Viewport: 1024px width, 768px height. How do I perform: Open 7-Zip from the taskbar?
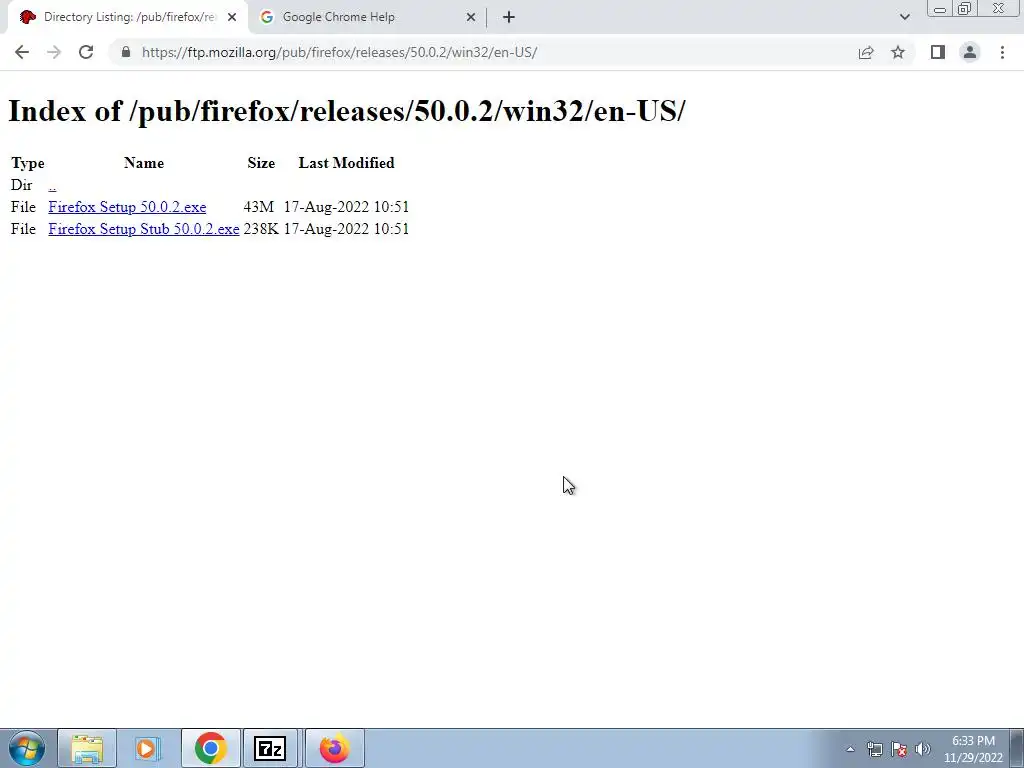(270, 748)
